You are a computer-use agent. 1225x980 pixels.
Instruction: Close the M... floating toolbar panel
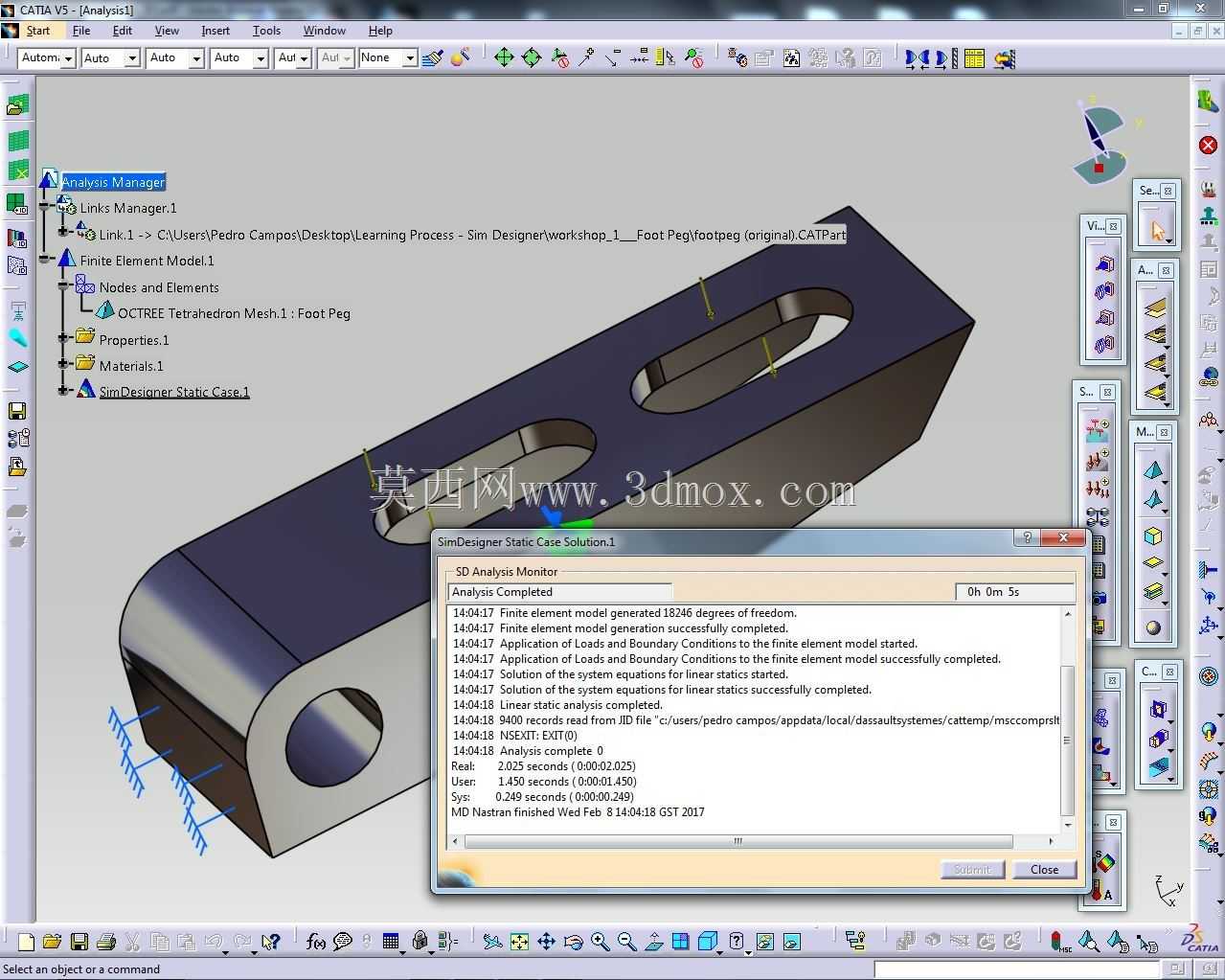tap(1164, 432)
